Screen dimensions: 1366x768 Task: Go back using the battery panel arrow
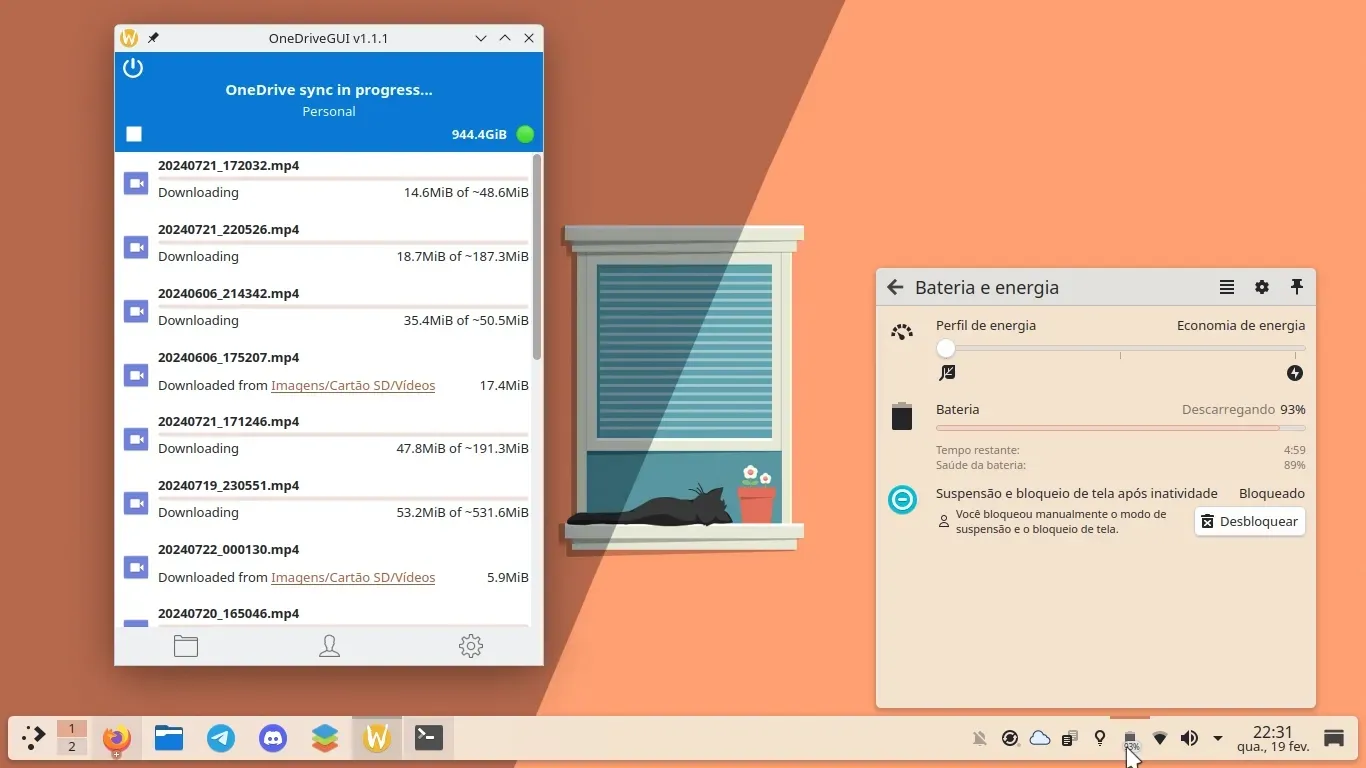point(895,287)
